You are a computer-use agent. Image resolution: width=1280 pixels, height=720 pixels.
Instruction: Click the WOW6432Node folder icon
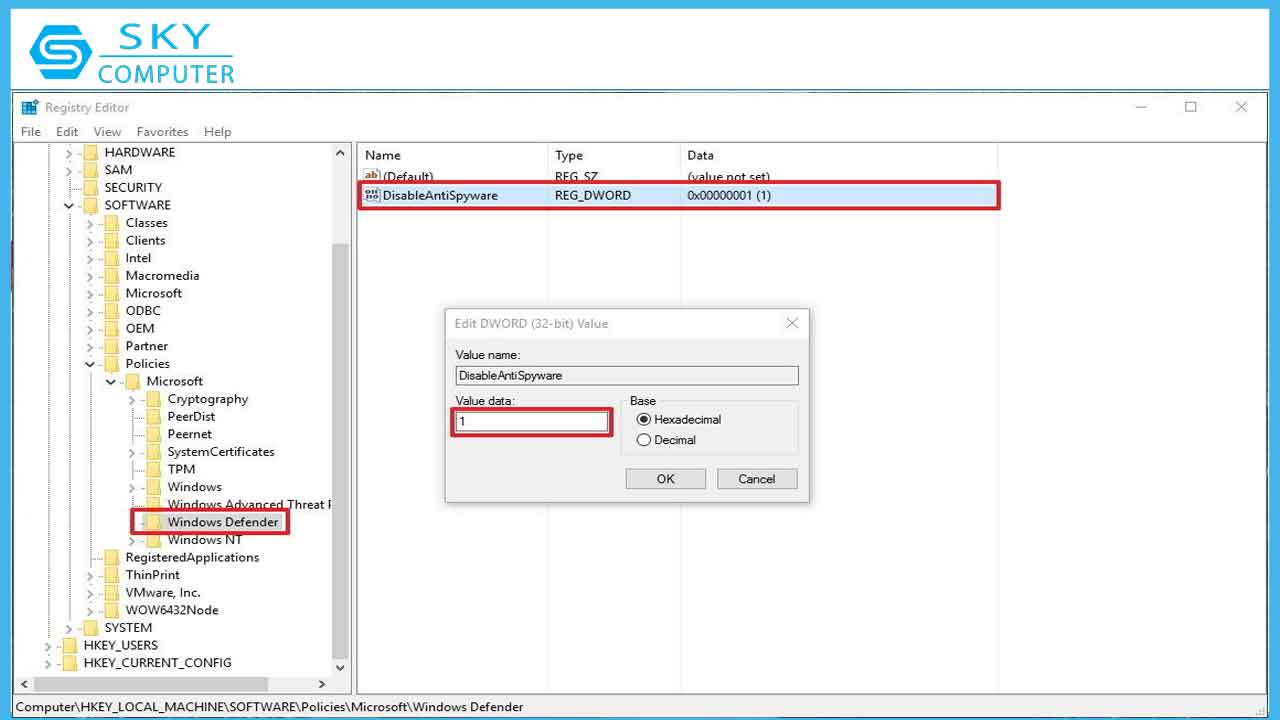(112, 610)
